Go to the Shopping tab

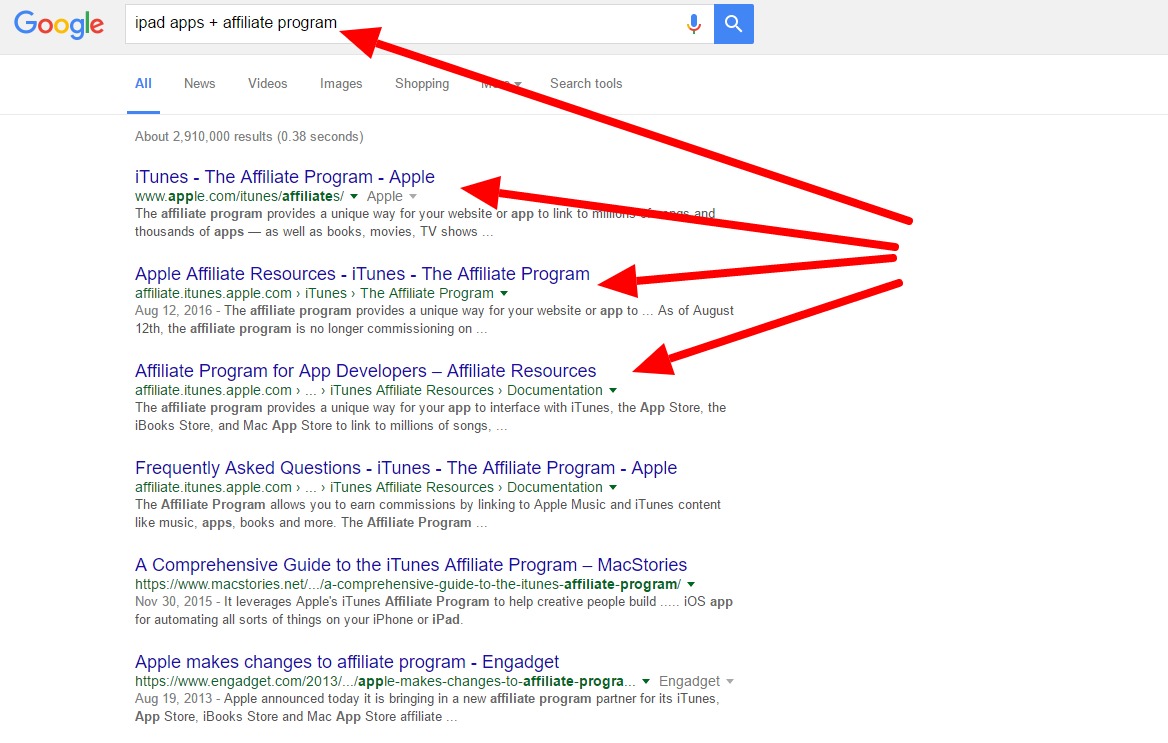point(422,83)
